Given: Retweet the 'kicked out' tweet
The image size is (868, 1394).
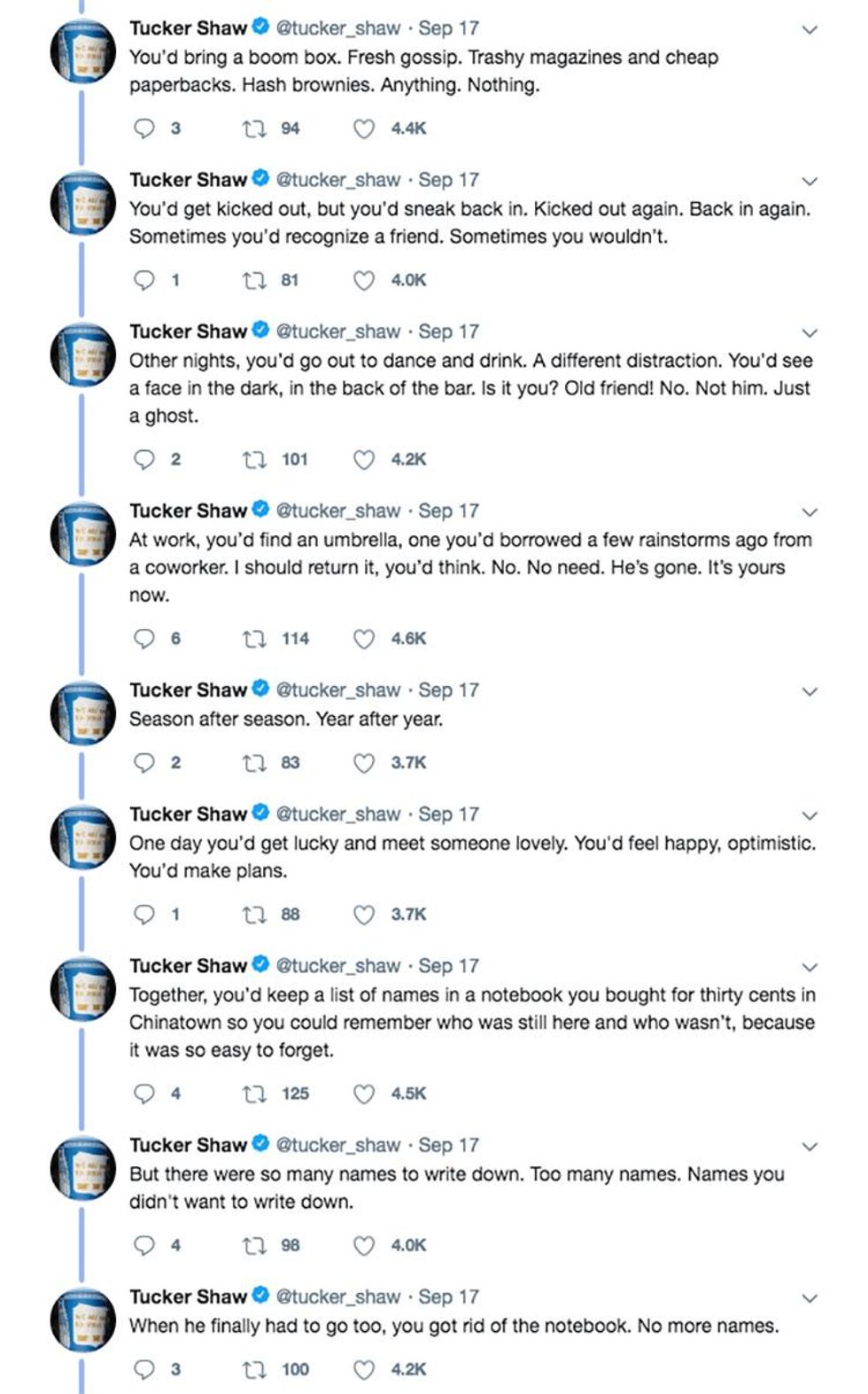Looking at the screenshot, I should click(x=254, y=280).
